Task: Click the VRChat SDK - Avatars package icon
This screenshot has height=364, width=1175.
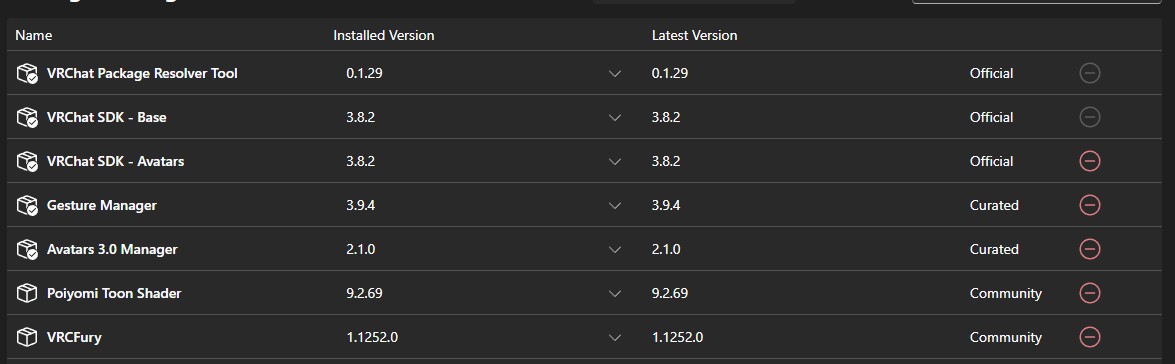Action: pos(27,161)
